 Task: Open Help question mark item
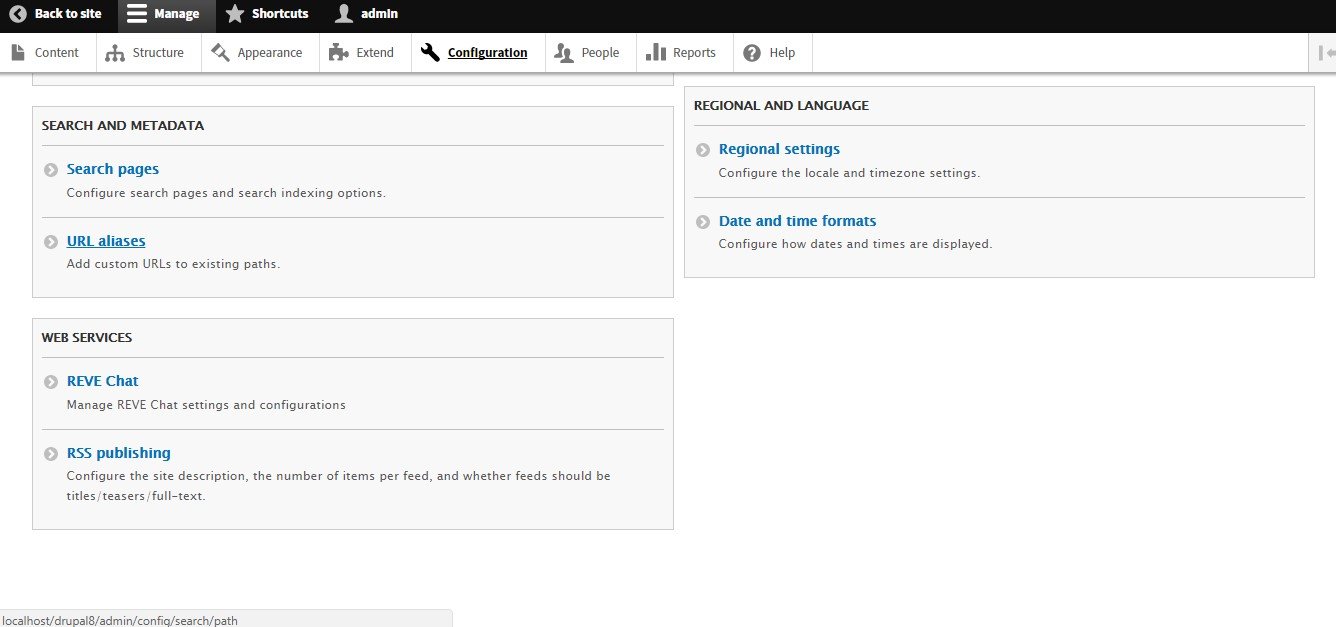coord(771,53)
